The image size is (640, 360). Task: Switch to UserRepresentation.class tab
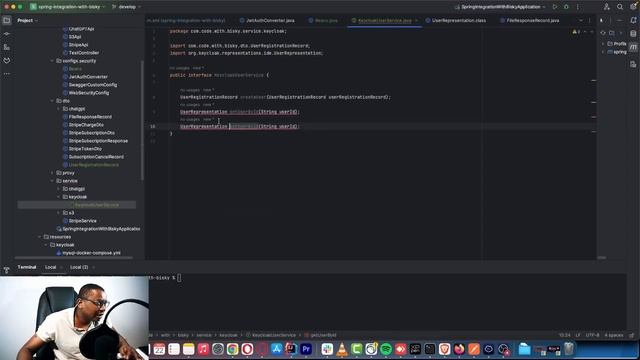pyautogui.click(x=456, y=20)
